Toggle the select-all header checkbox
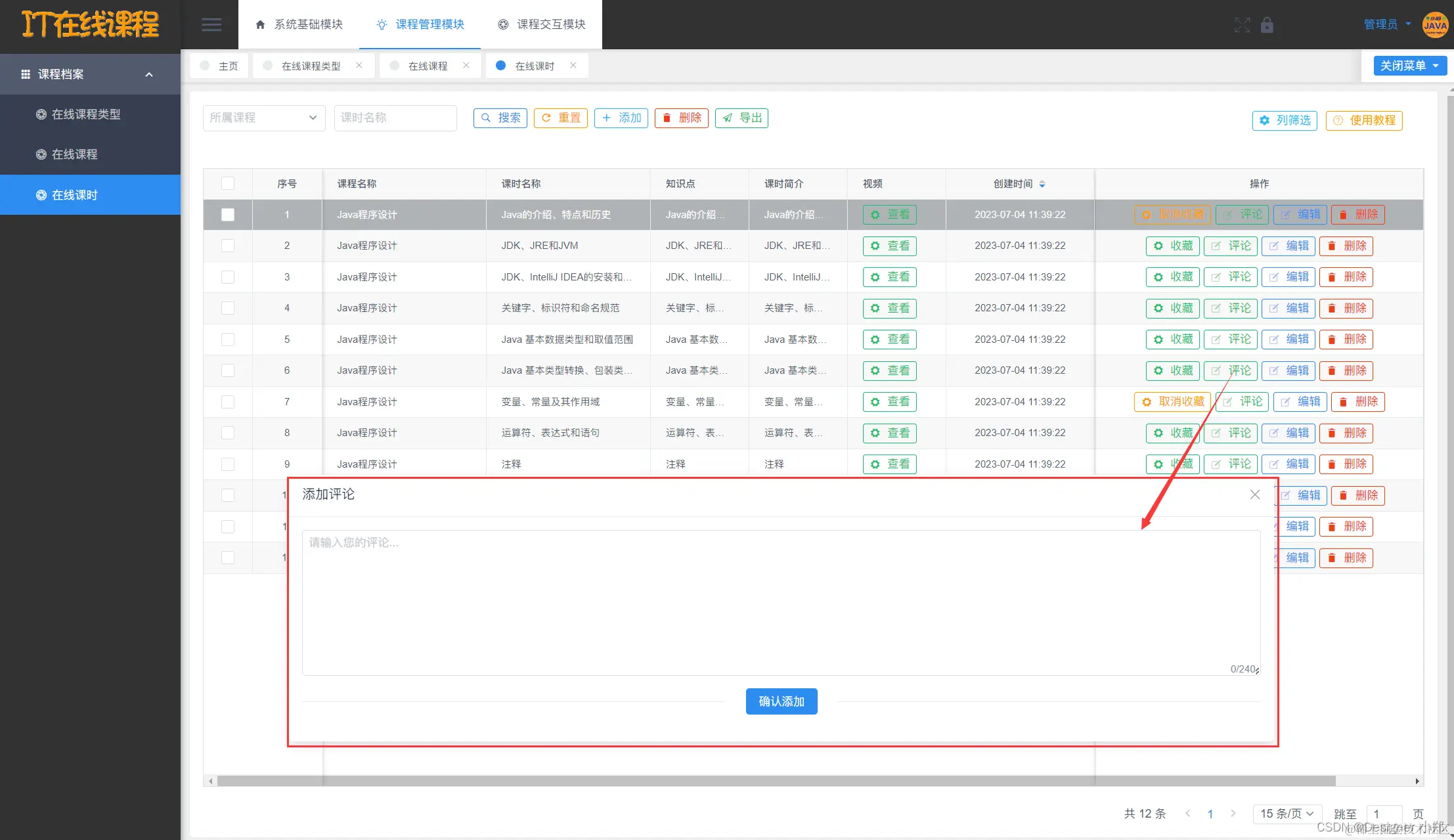 228,183
